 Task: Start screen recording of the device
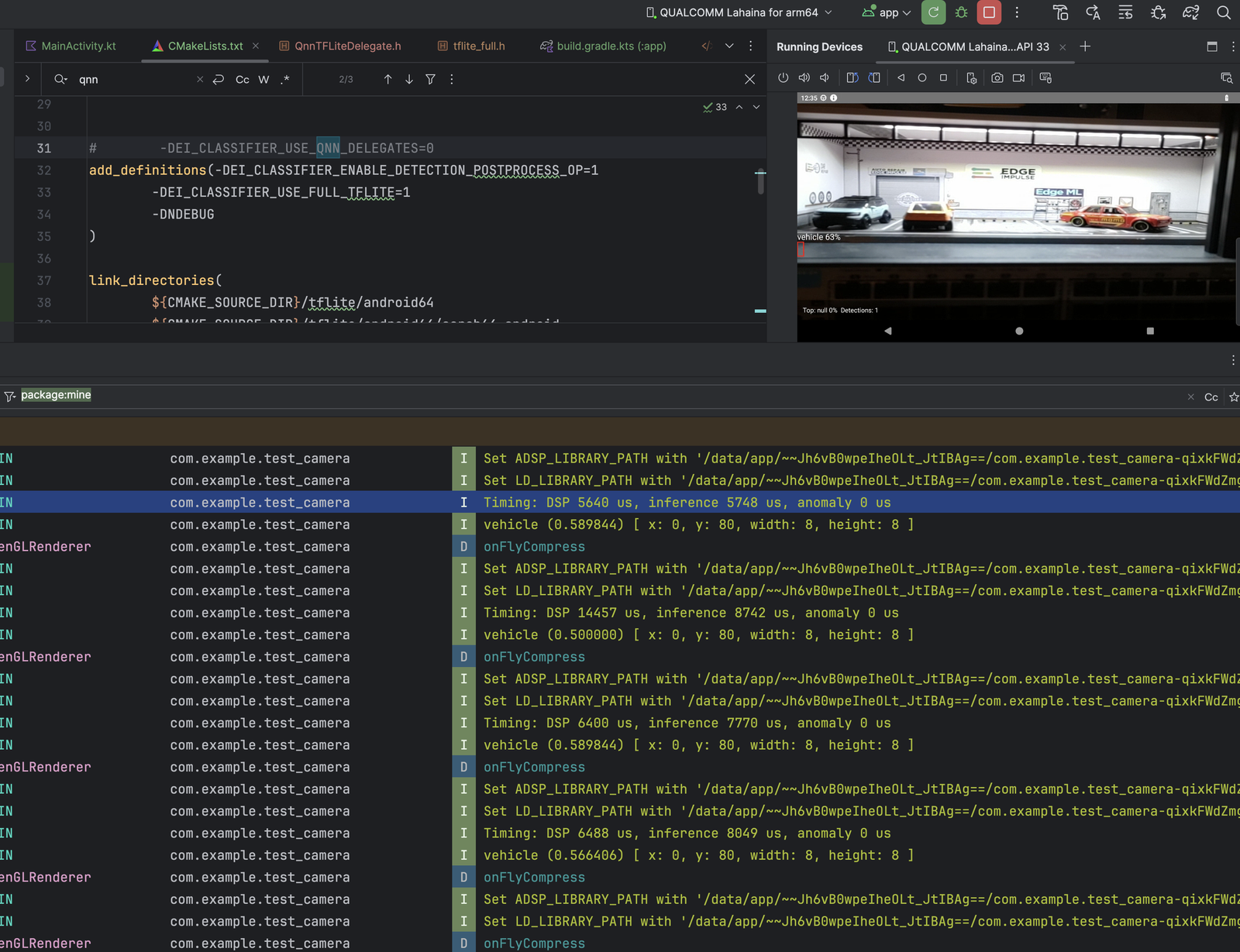pos(1018,78)
